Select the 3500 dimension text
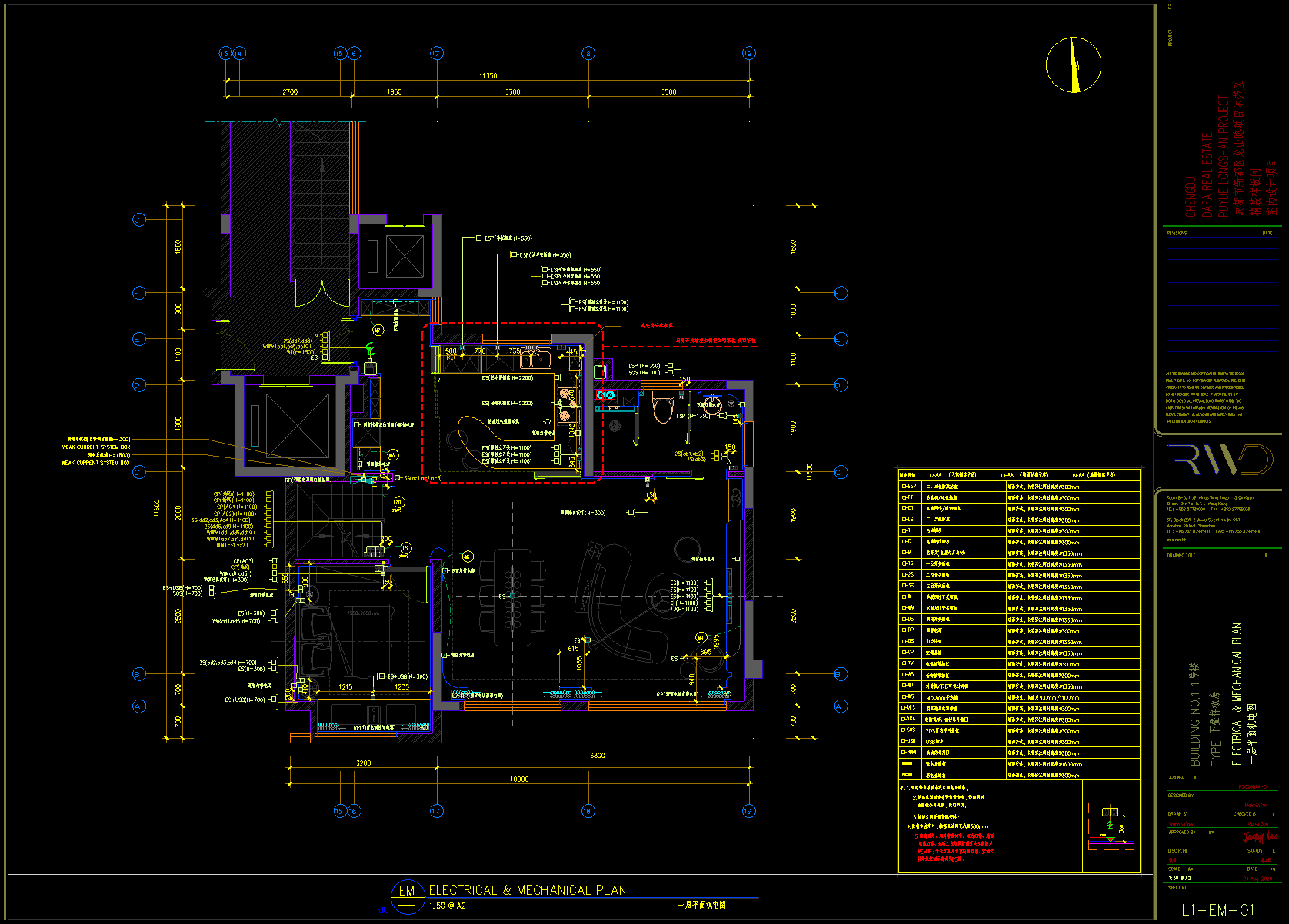The image size is (1289, 924). [x=669, y=91]
